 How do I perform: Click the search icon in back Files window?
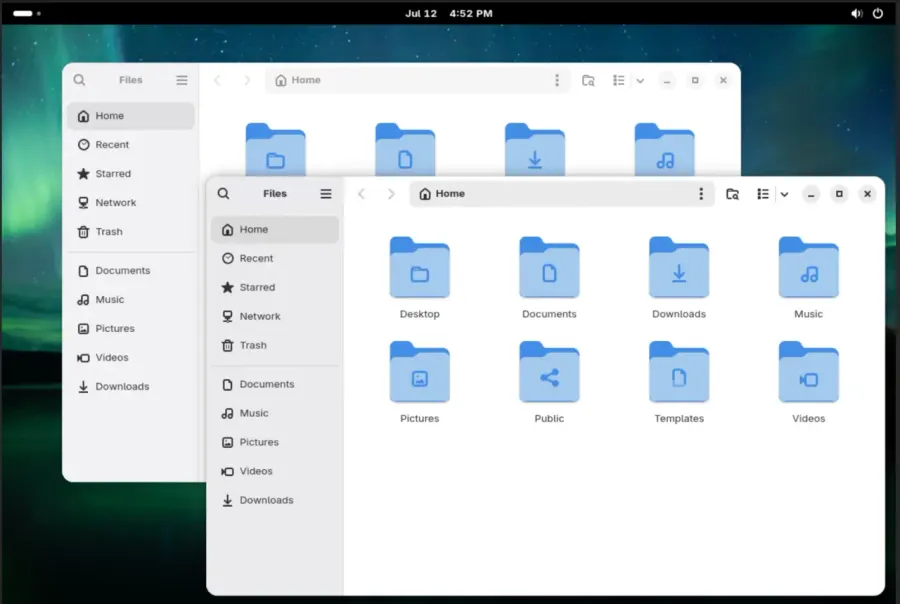pyautogui.click(x=79, y=80)
